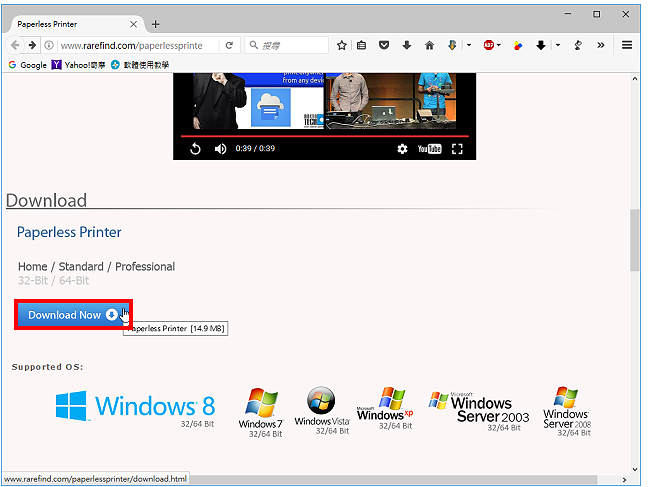654x487 pixels.
Task: Open the Google bookmark
Action: pyautogui.click(x=28, y=65)
